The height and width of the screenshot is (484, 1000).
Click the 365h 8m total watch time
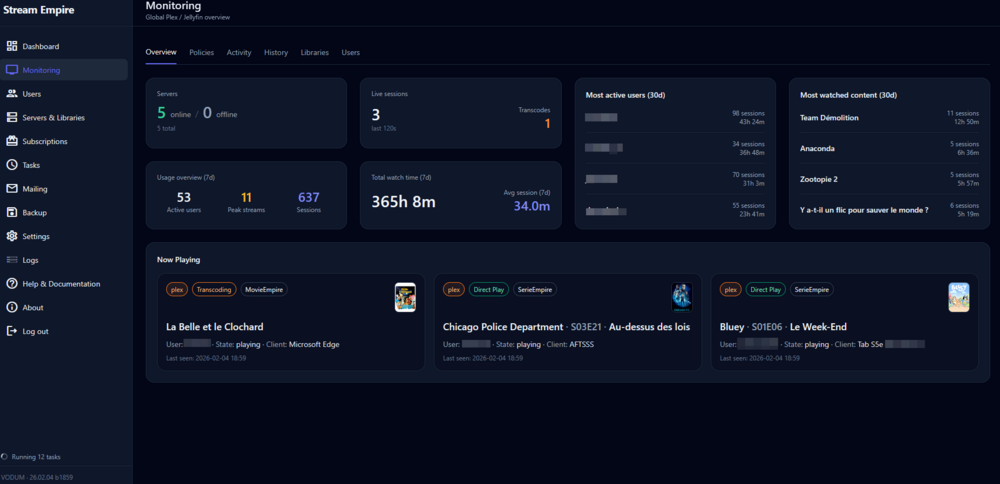click(404, 202)
